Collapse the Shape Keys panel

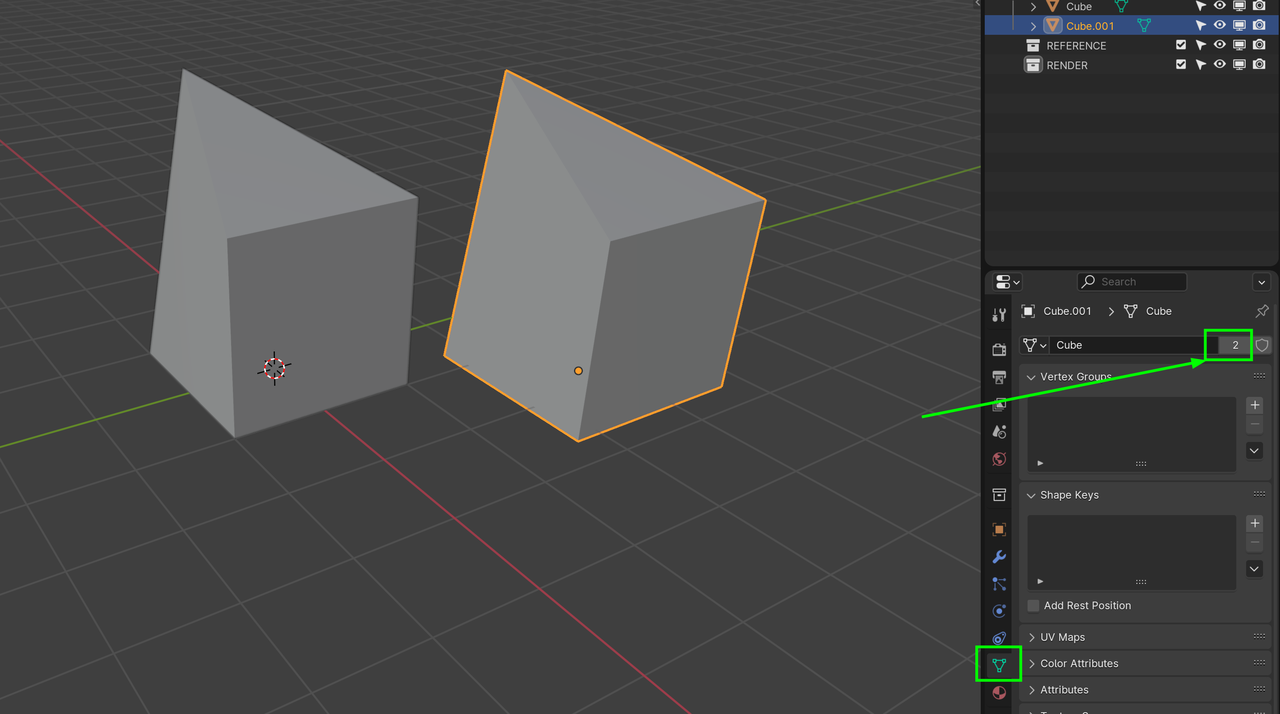tap(1031, 495)
